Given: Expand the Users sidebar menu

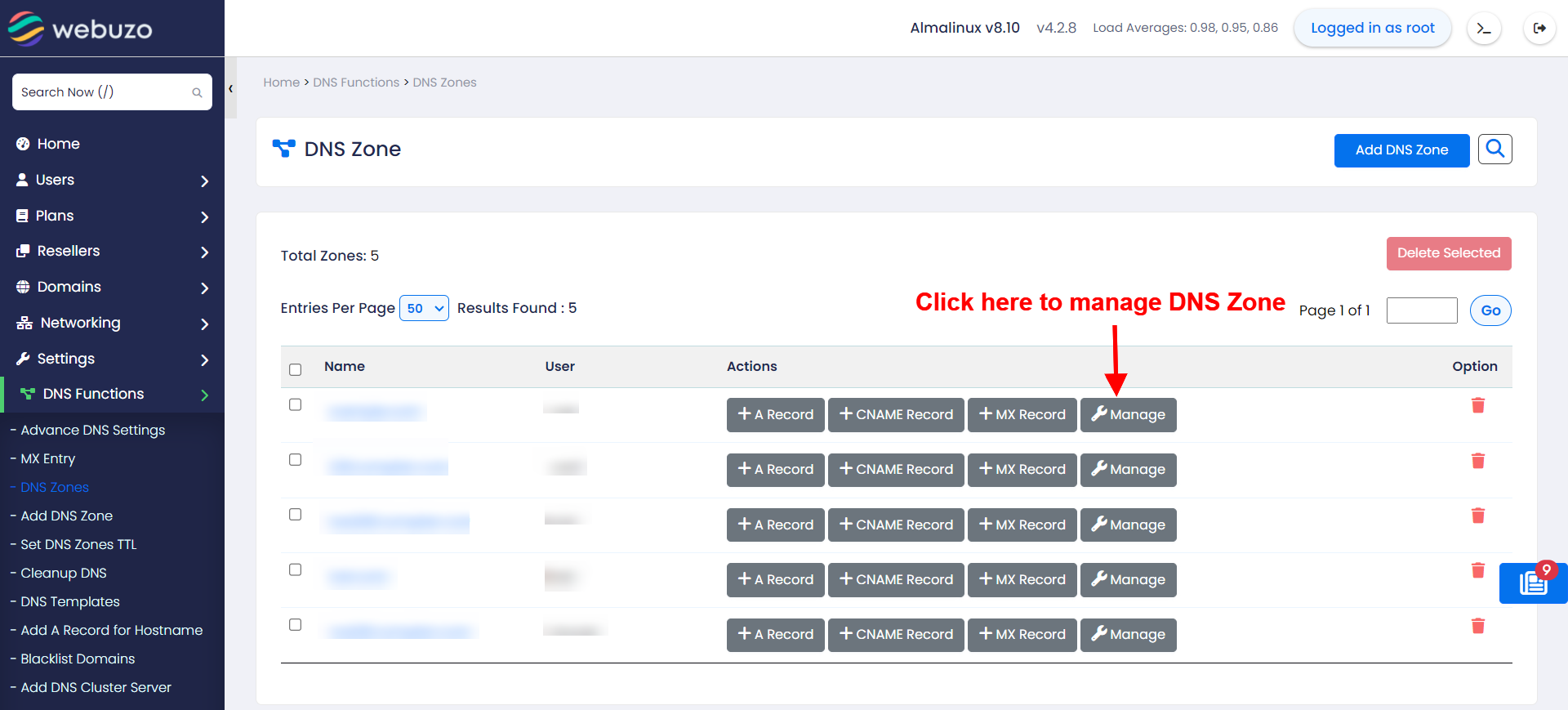Looking at the screenshot, I should [x=112, y=180].
